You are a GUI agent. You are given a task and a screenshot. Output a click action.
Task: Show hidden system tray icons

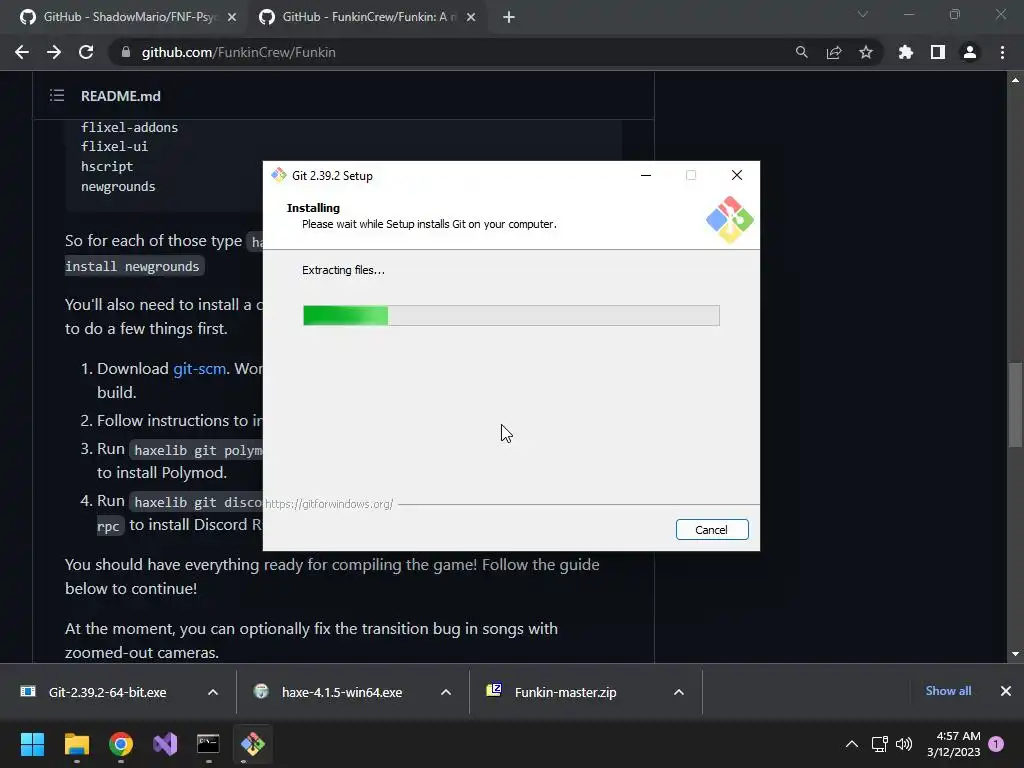tap(852, 744)
